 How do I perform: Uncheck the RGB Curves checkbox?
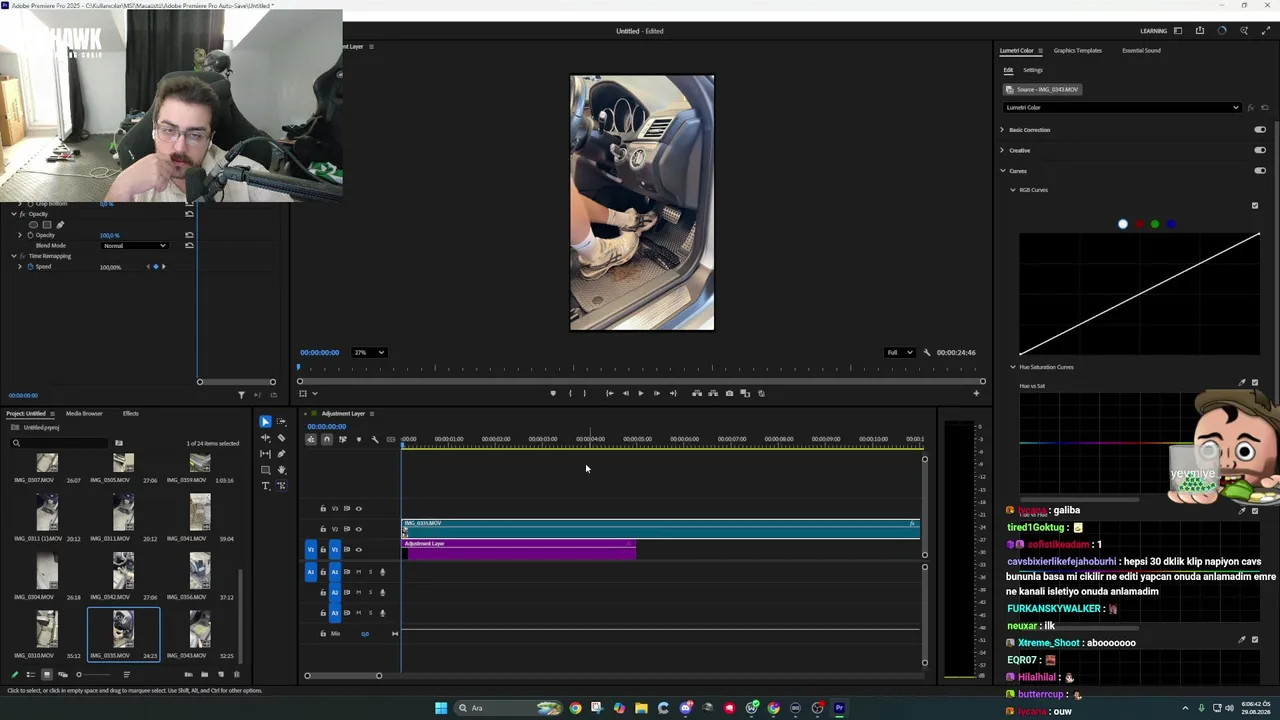pyautogui.click(x=1255, y=206)
